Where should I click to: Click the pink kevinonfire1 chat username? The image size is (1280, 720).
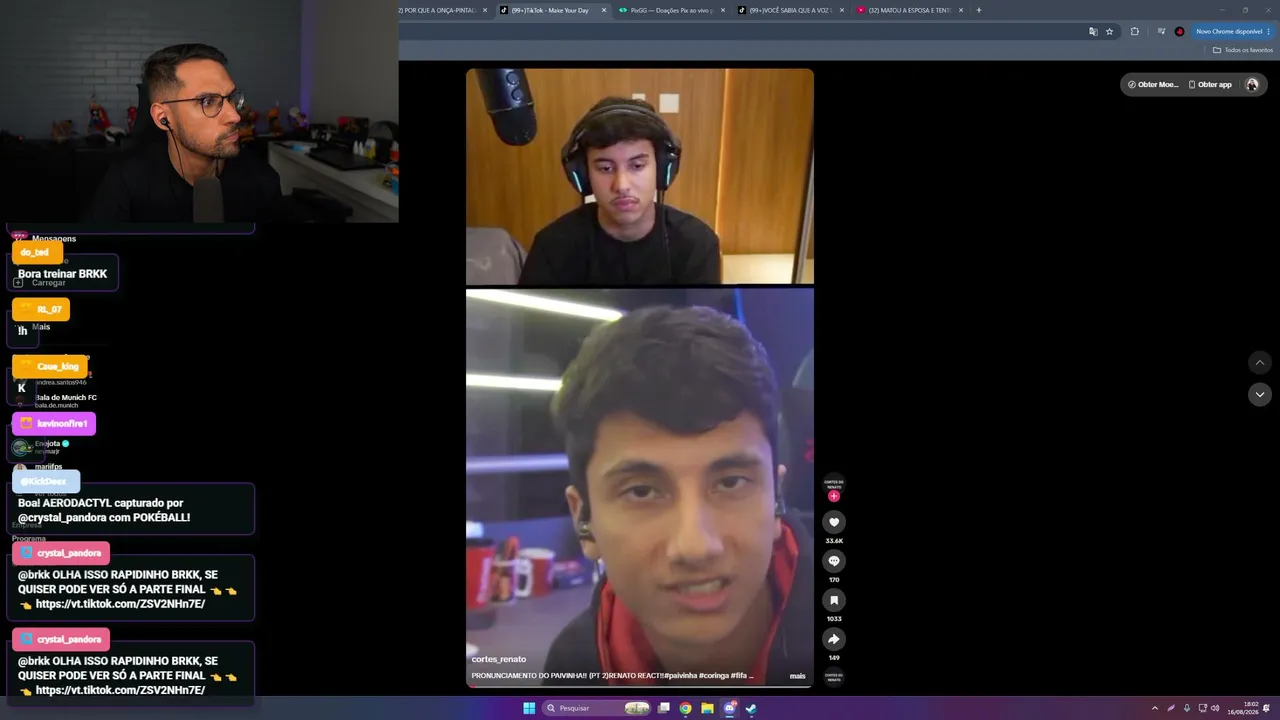tap(54, 423)
